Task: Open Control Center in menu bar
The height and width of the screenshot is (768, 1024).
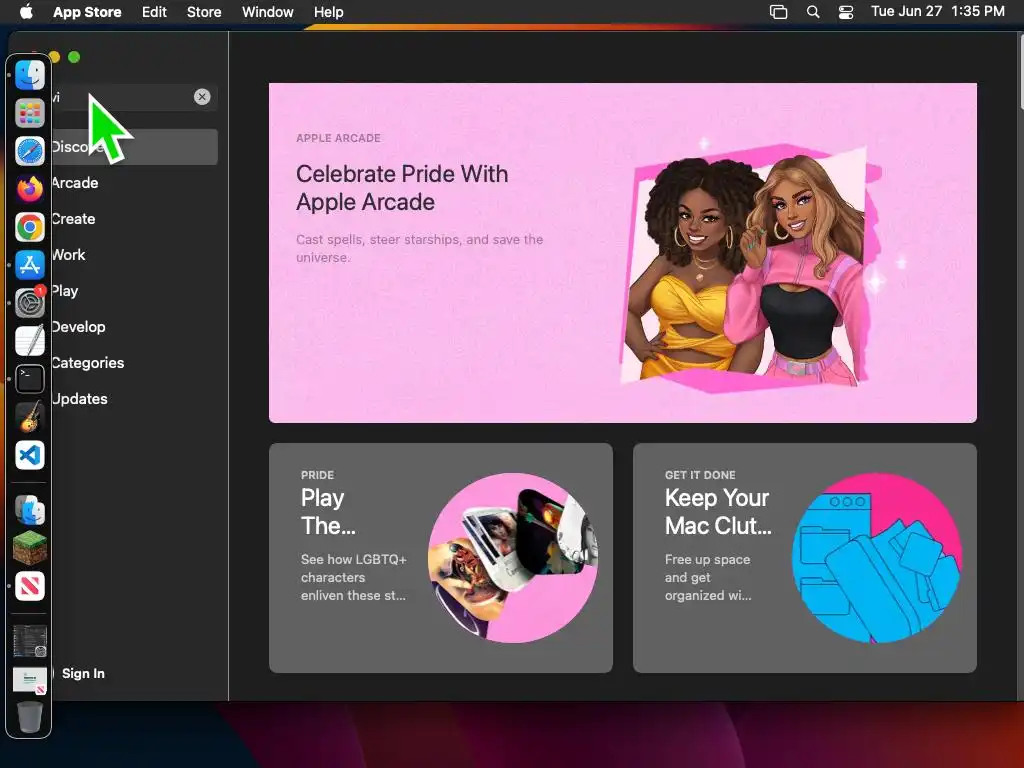Action: pyautogui.click(x=846, y=12)
